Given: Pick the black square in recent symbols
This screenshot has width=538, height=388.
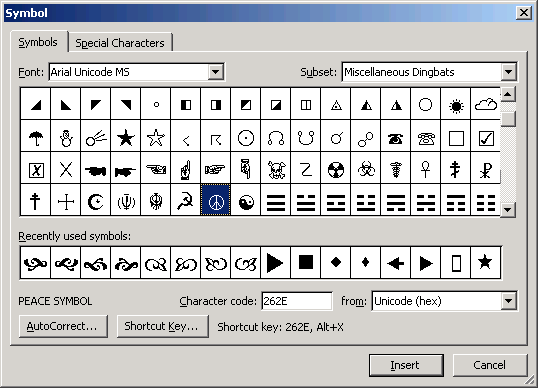Looking at the screenshot, I should pos(306,263).
